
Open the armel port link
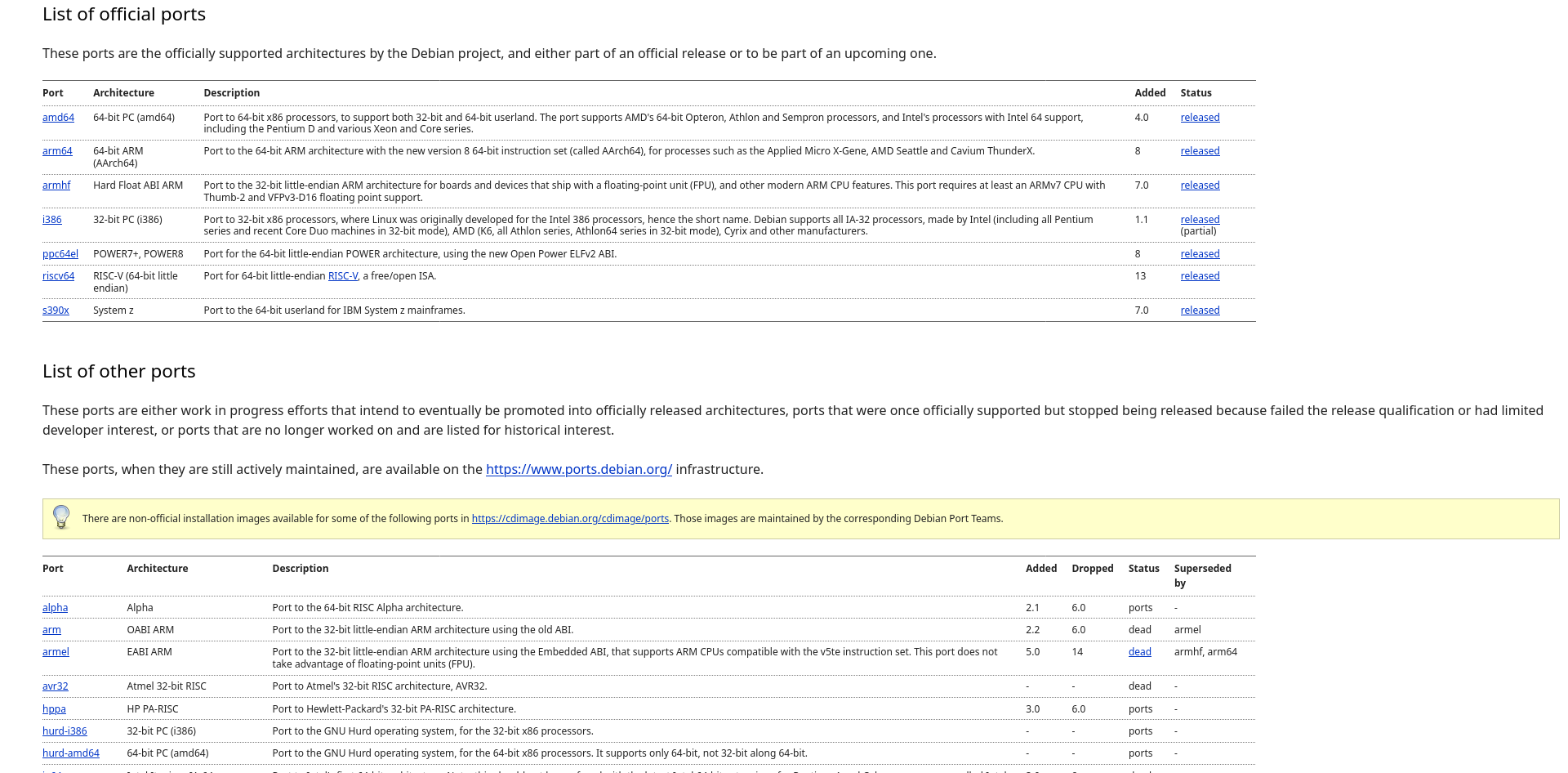56,652
